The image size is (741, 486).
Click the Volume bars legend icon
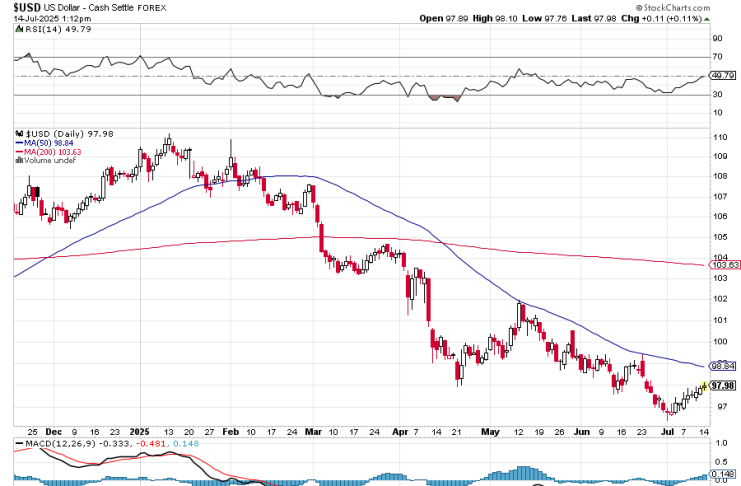tap(18, 159)
